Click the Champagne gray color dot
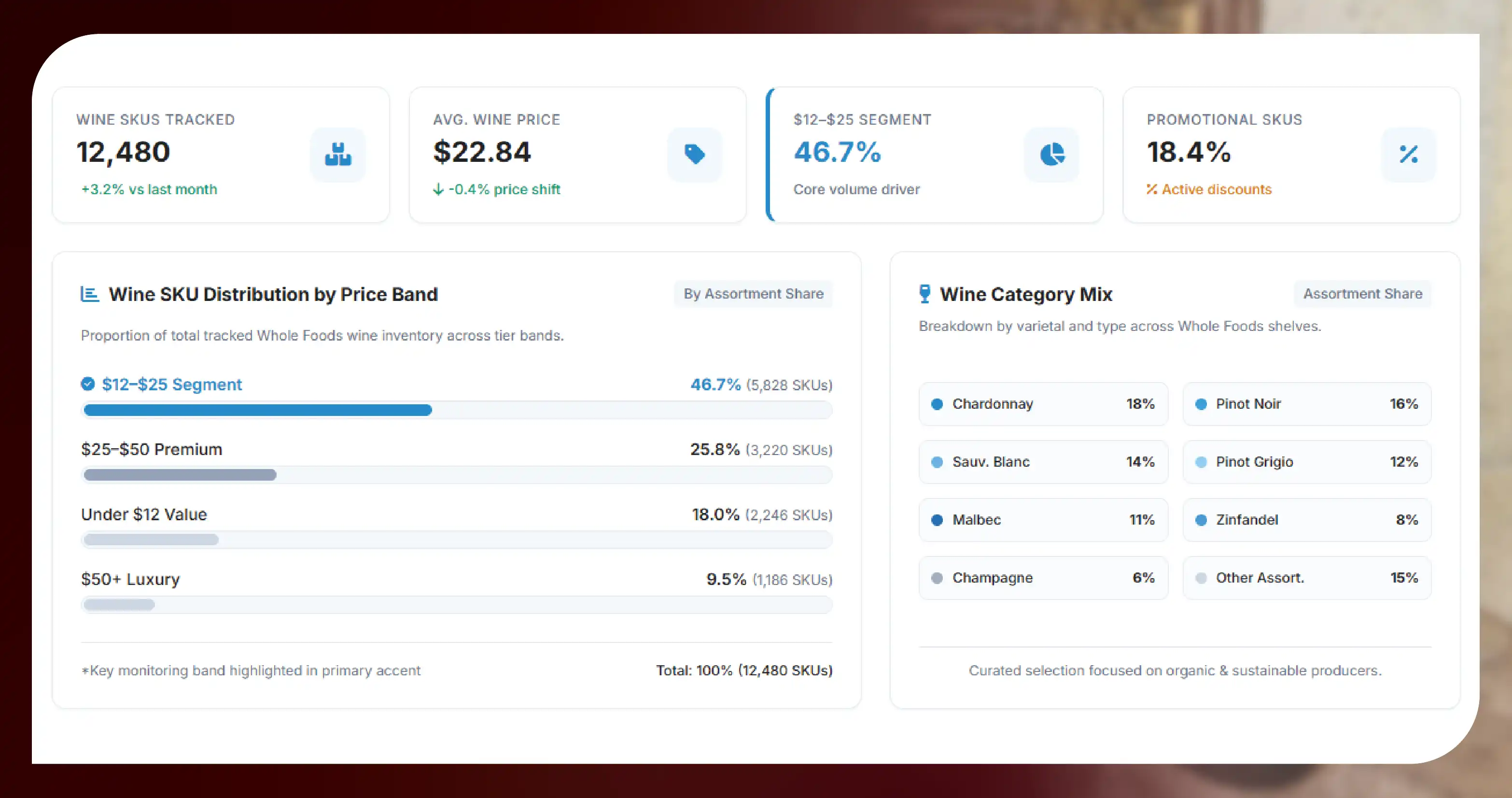 (x=937, y=578)
